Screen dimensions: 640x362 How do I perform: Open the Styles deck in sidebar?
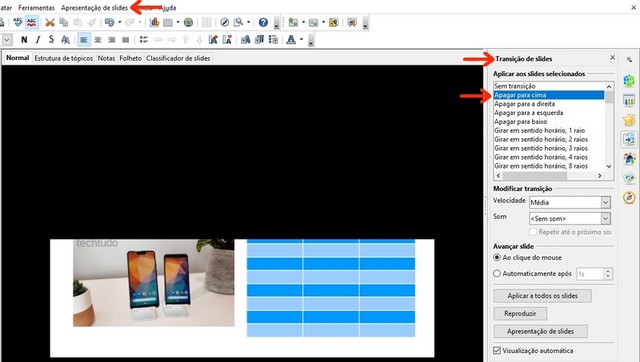pyautogui.click(x=629, y=158)
